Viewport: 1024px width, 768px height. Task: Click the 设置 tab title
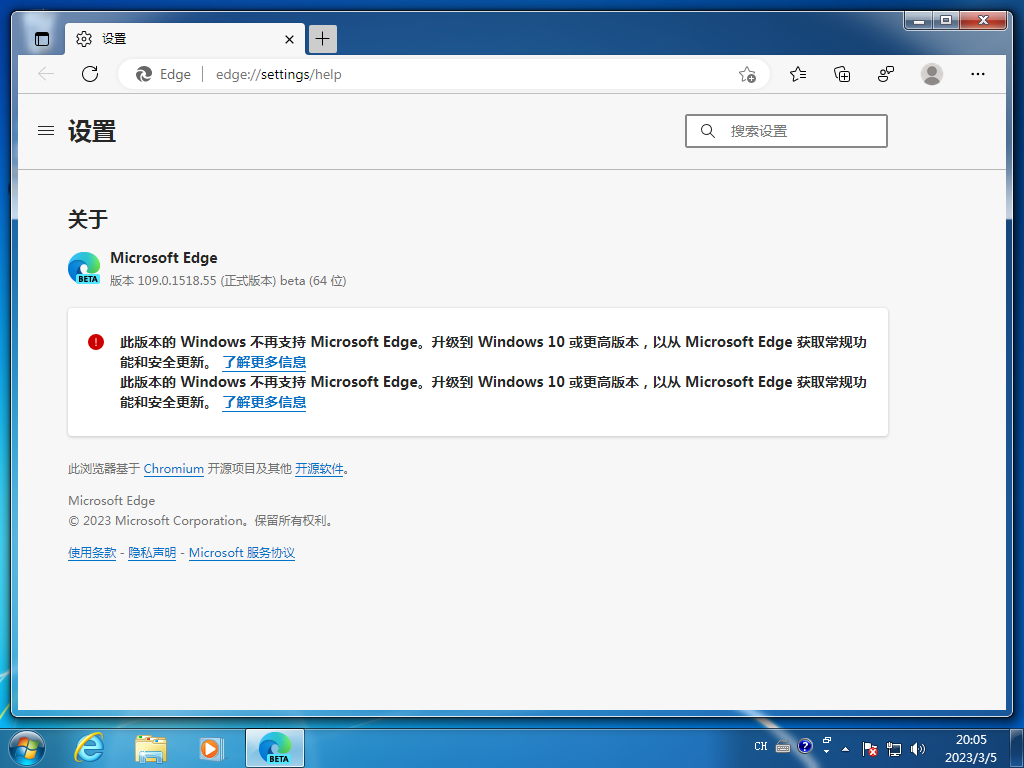point(114,39)
